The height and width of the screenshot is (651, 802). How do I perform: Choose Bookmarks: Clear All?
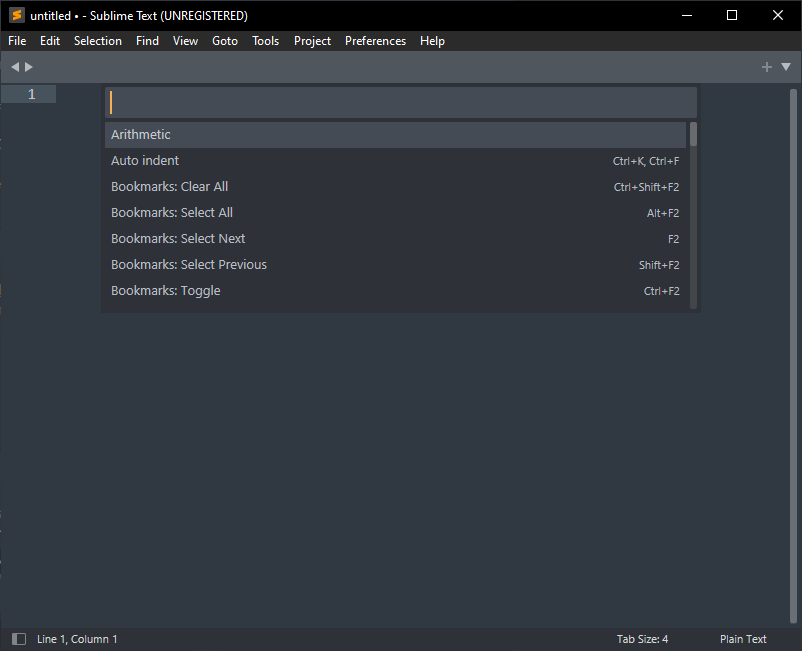(x=395, y=187)
